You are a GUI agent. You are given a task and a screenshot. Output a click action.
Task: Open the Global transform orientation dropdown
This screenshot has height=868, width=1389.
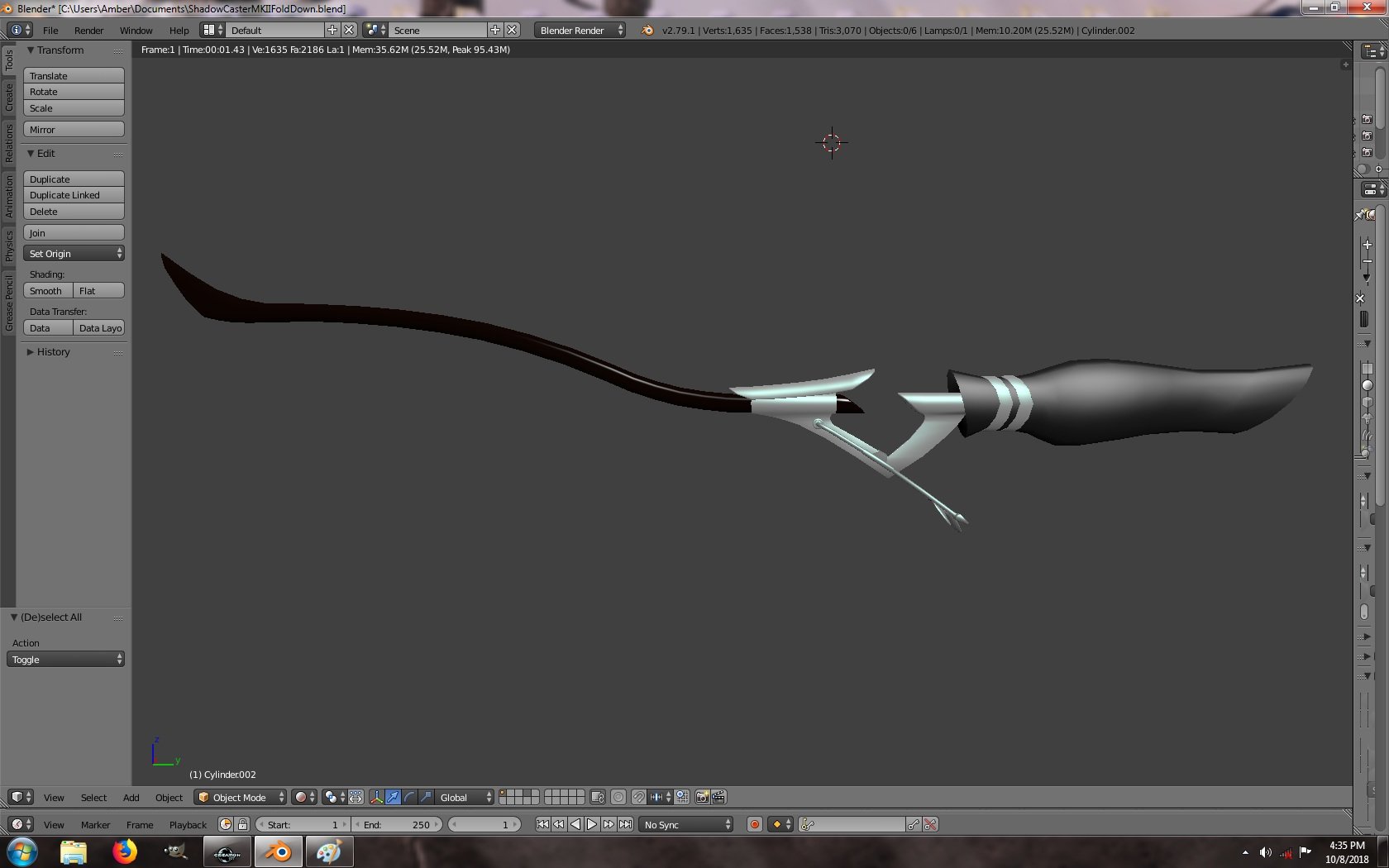(x=465, y=797)
